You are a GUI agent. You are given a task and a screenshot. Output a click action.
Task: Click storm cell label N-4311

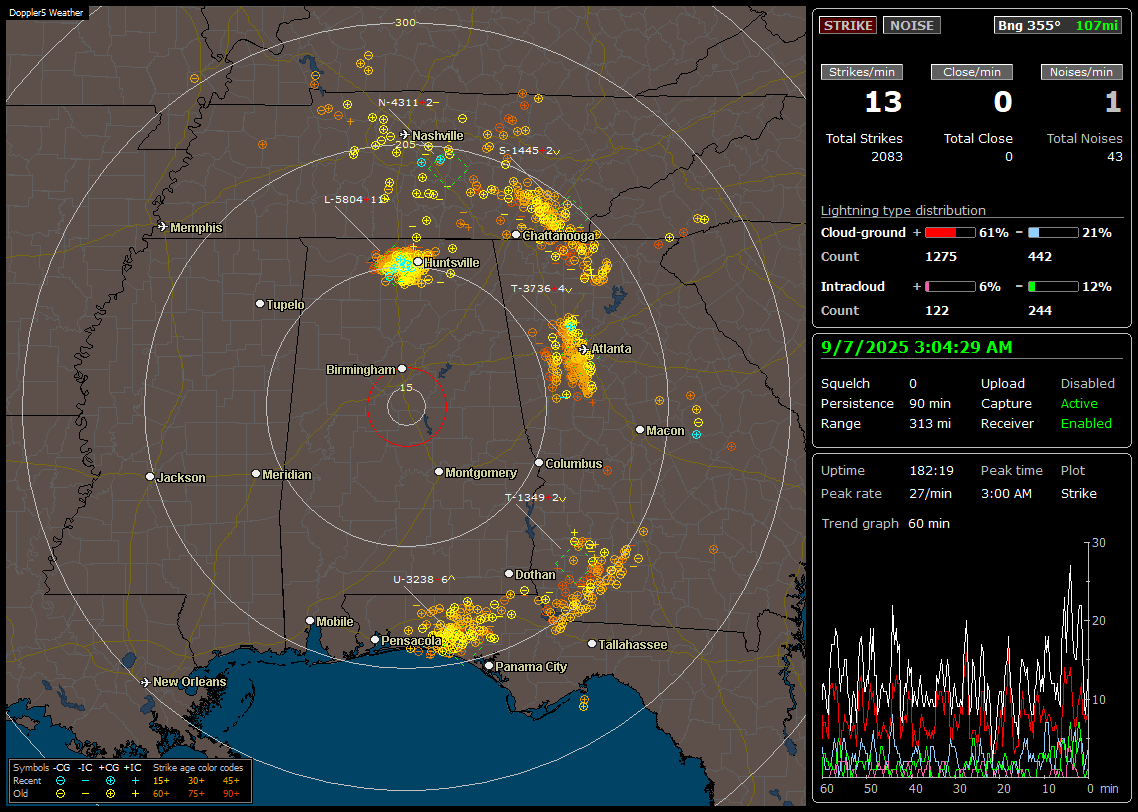click(409, 102)
